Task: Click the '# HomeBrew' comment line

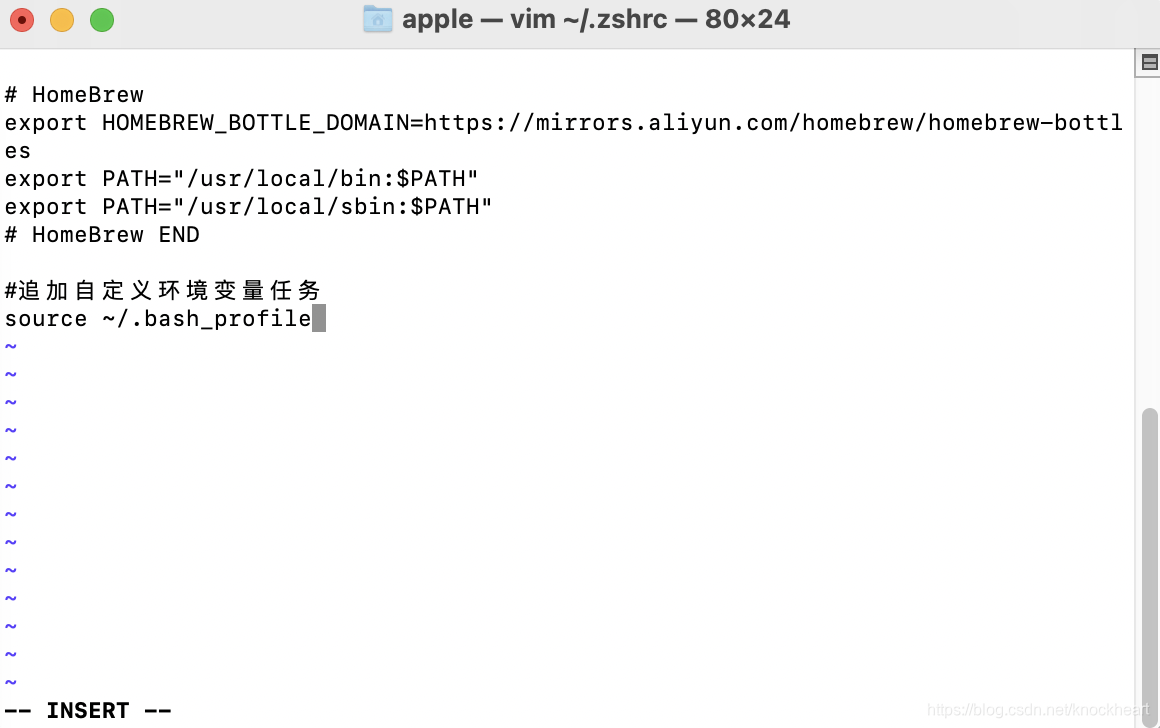Action: click(74, 94)
